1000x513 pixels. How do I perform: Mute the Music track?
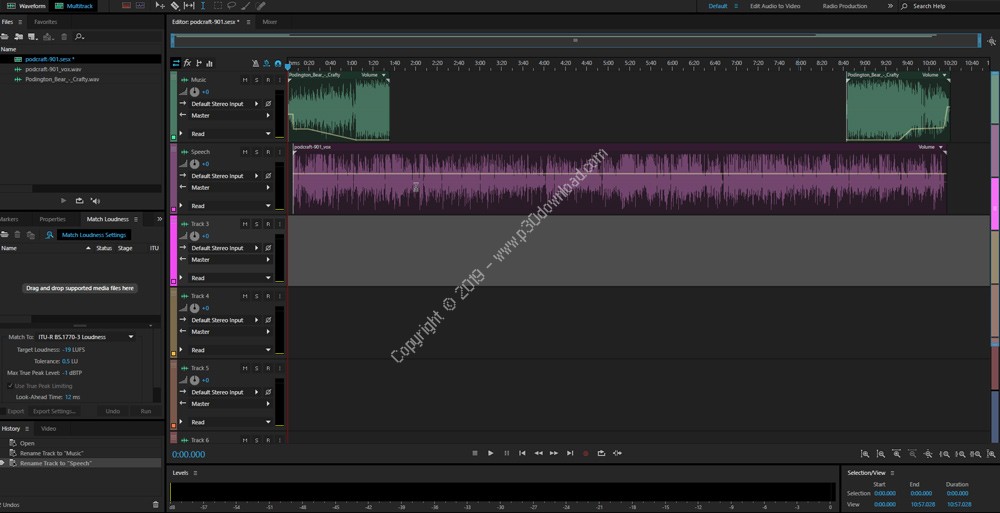pos(244,80)
